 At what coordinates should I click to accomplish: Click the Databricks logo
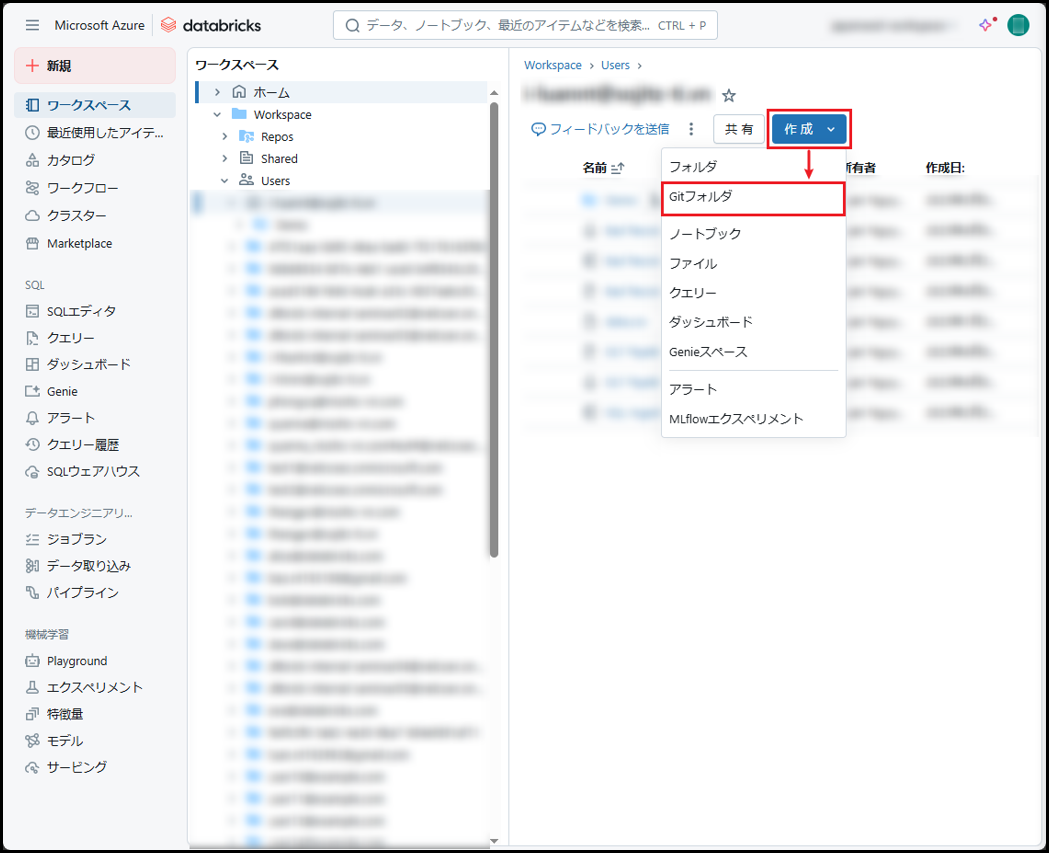coord(211,25)
